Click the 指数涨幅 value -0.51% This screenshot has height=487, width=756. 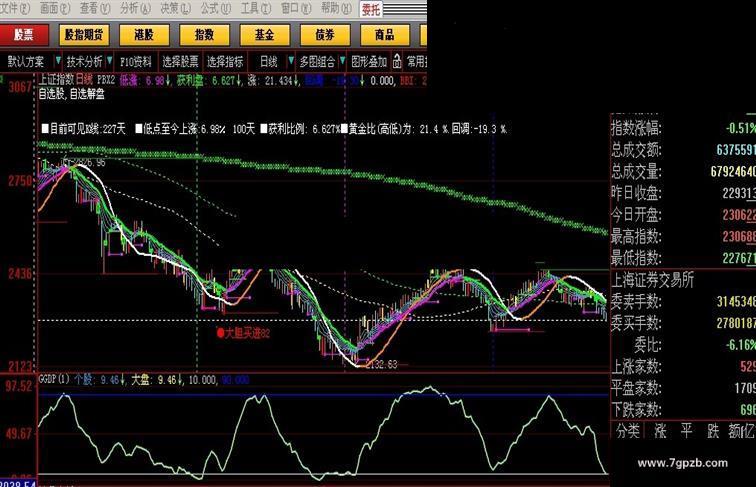741,128
